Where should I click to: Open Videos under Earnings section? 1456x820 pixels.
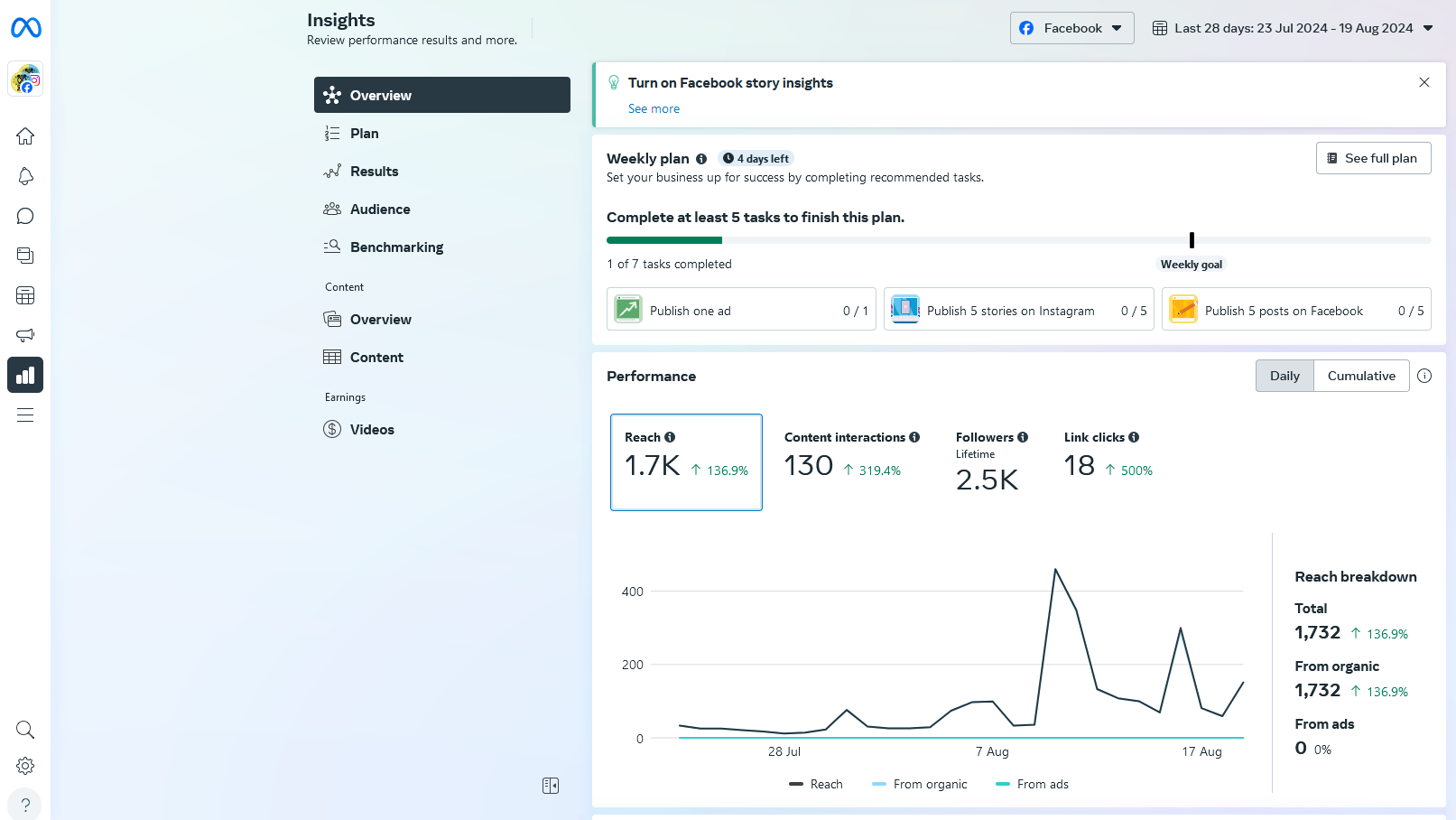[442, 429]
